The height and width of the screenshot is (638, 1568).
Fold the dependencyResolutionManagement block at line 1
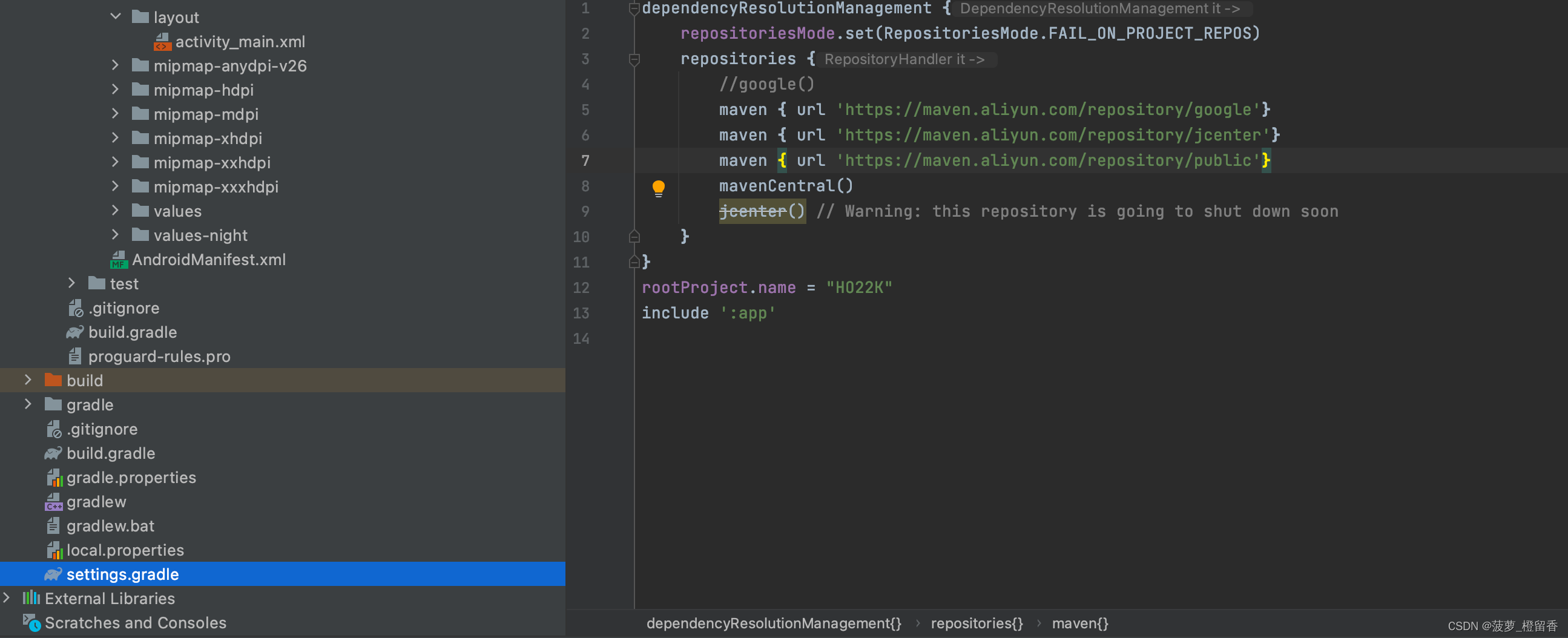pos(634,8)
